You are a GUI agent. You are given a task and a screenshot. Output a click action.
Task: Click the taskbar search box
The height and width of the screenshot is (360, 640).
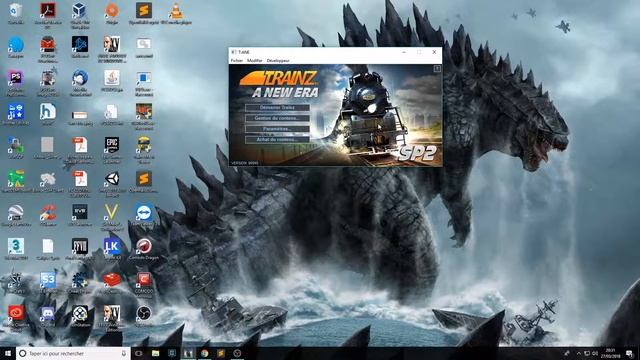tap(73, 353)
